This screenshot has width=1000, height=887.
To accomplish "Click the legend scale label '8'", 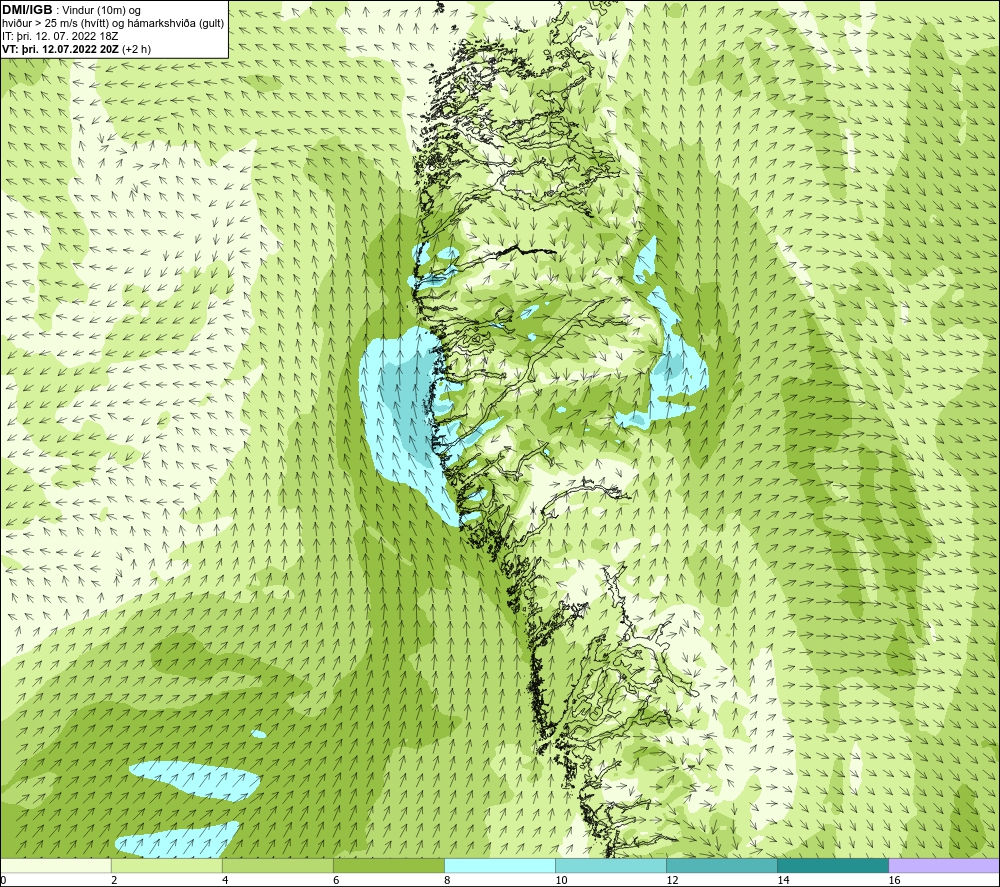I will 447,881.
